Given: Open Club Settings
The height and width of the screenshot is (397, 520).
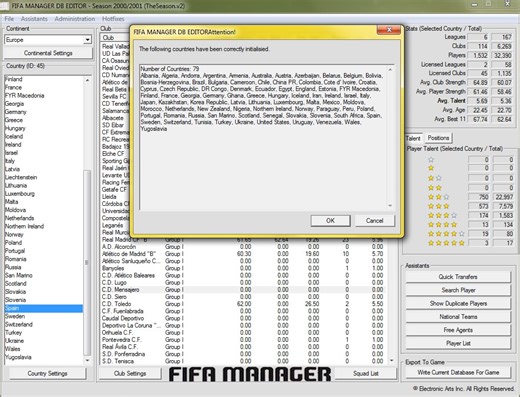Looking at the screenshot, I should (130, 373).
